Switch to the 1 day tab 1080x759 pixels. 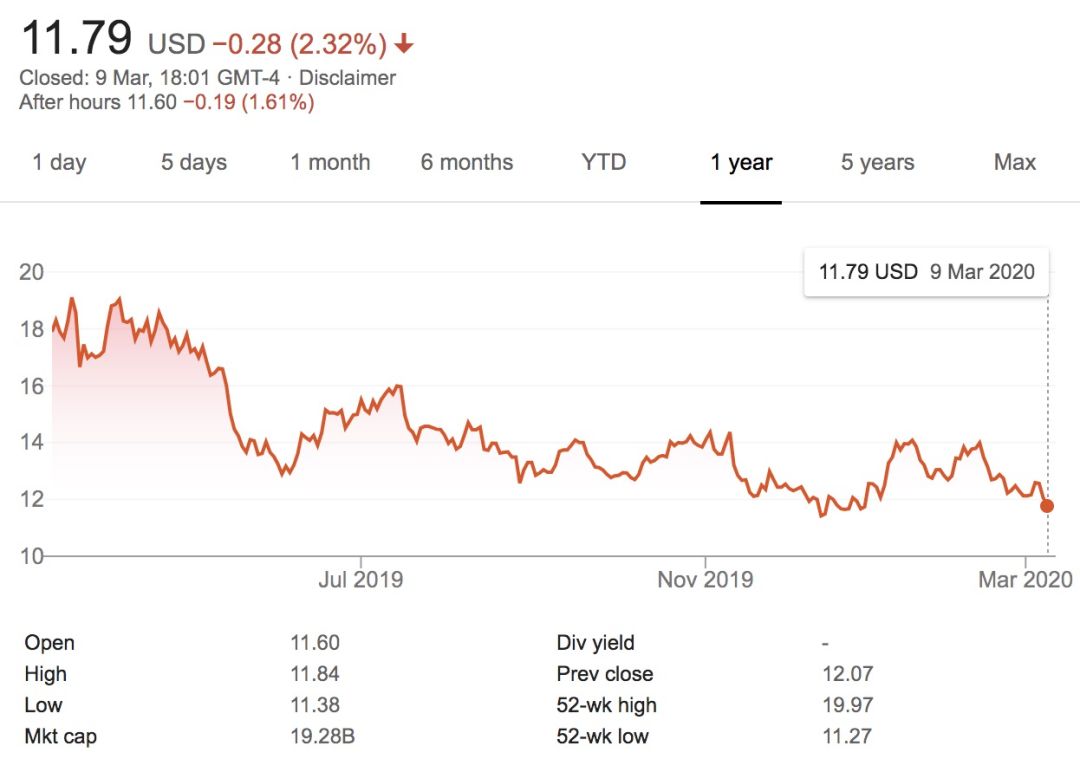click(x=59, y=163)
